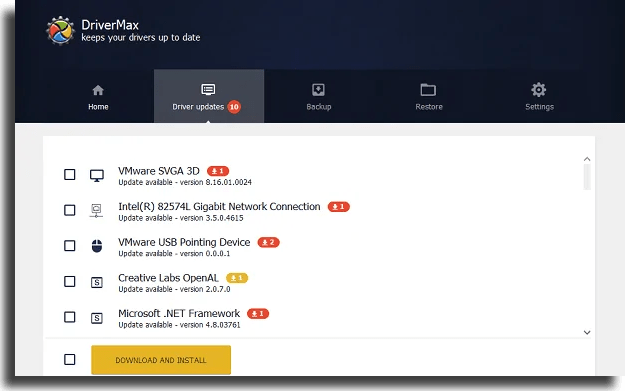This screenshot has height=391, width=625.
Task: Click the red download badge next to VMware SVGA 3D
Action: coord(218,171)
